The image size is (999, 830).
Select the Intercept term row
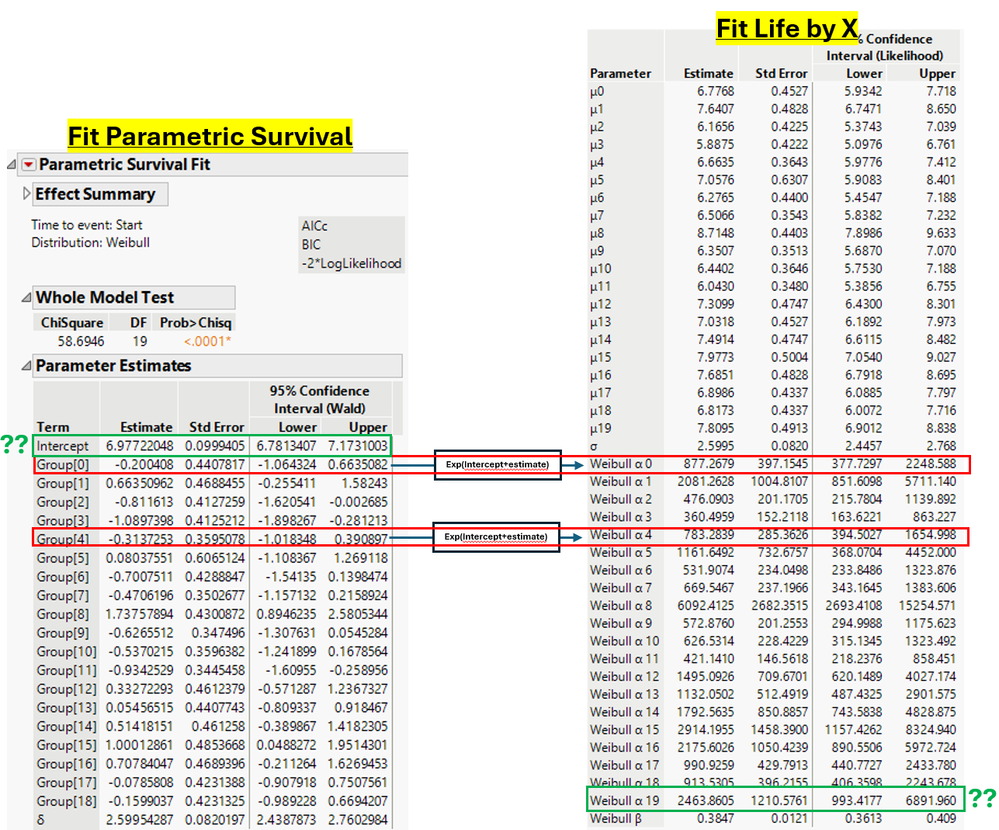pyautogui.click(x=212, y=446)
